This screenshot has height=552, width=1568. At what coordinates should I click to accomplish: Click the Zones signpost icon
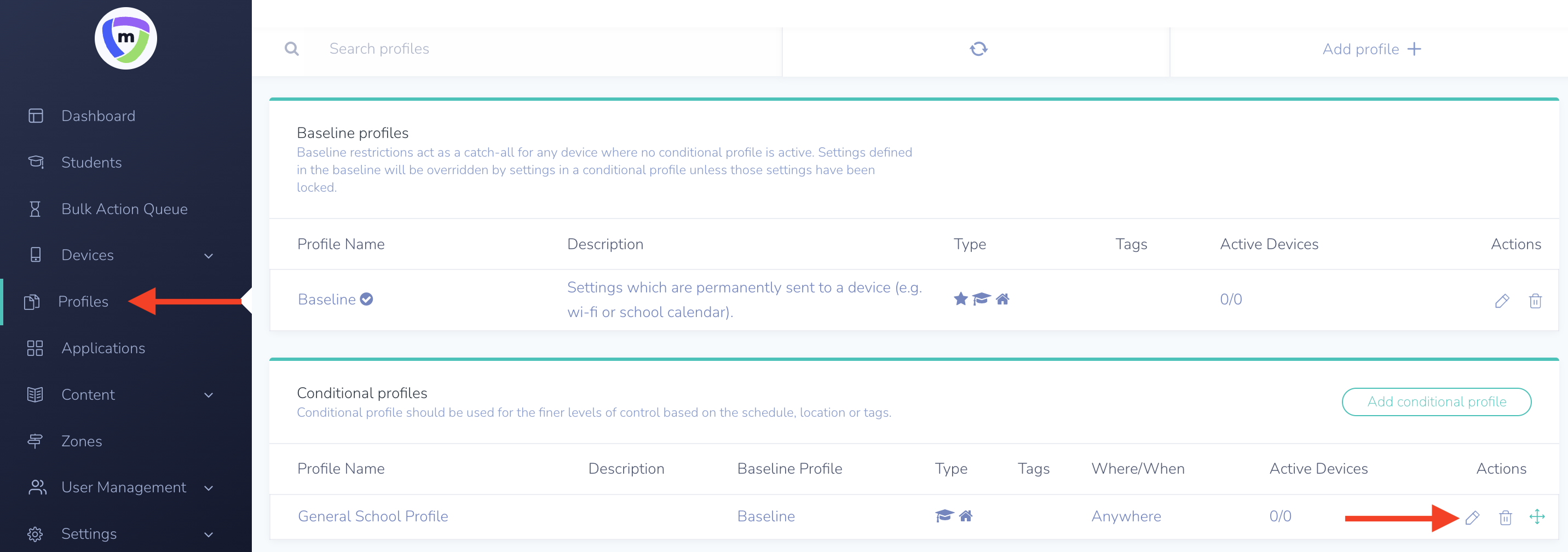coord(35,441)
